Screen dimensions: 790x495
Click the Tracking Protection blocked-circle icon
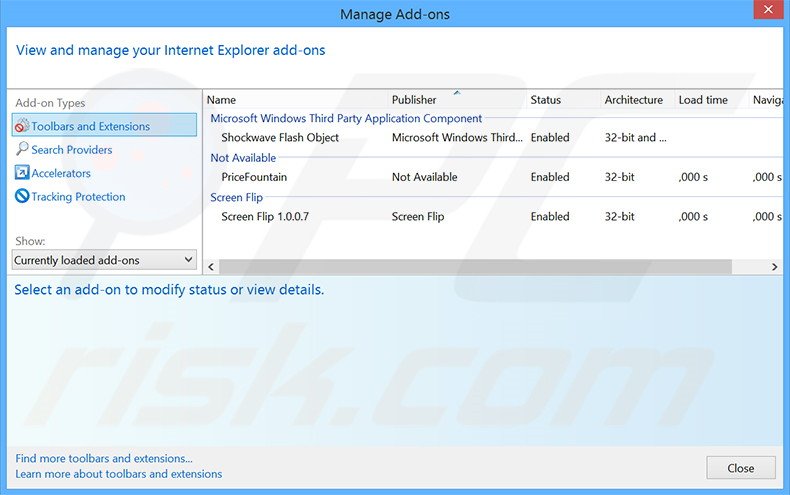(x=22, y=196)
